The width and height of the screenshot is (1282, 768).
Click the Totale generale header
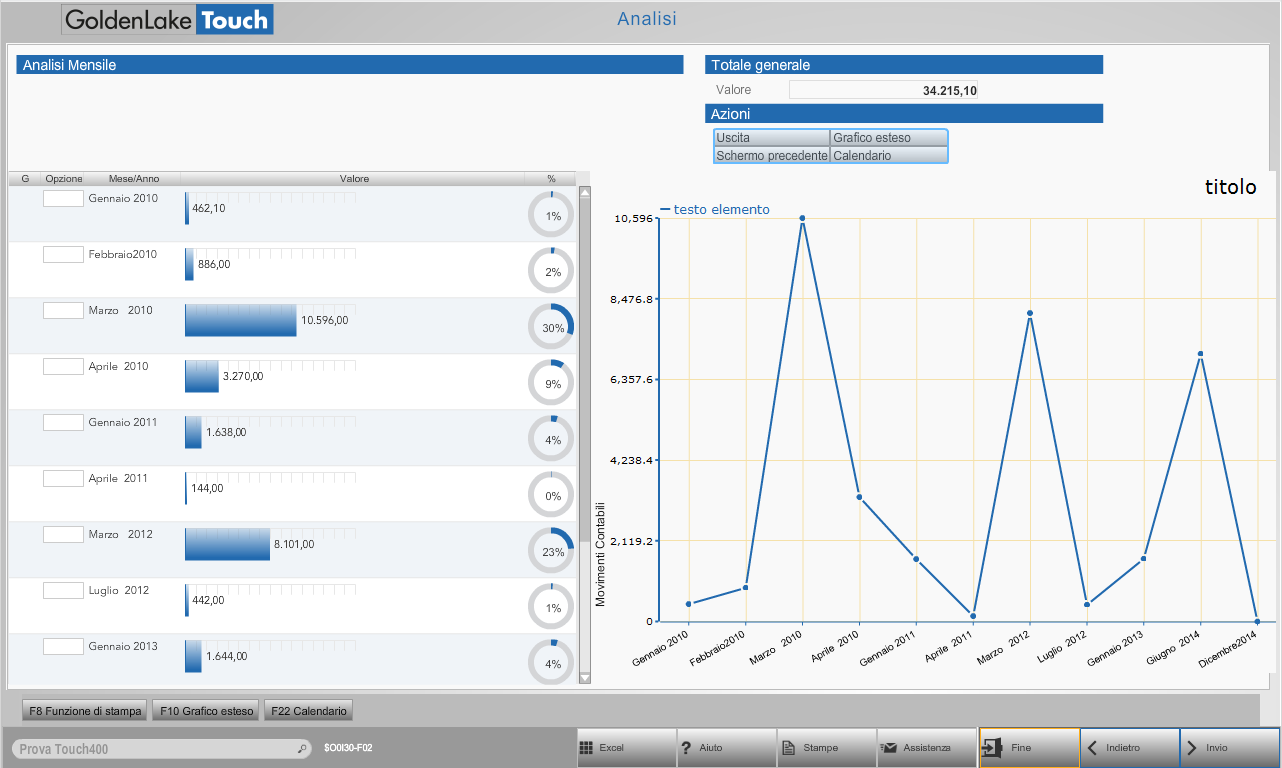tap(904, 65)
